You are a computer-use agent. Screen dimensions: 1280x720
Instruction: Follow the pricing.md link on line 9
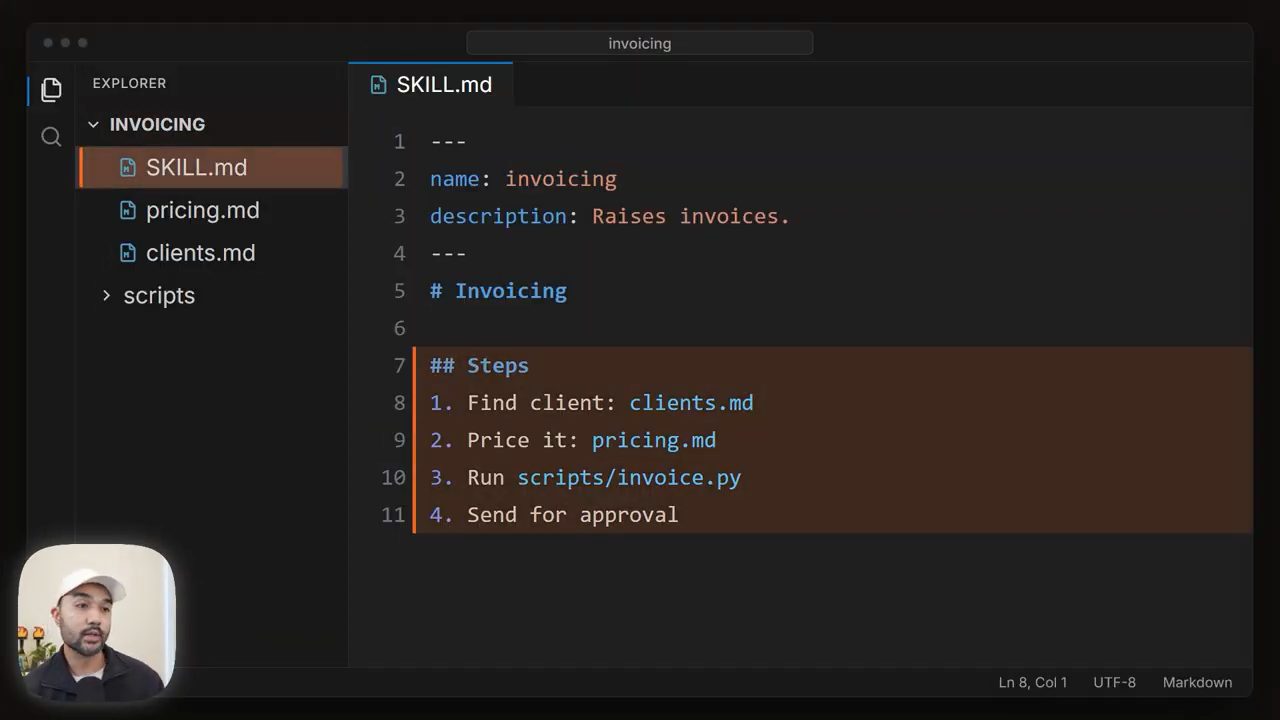click(x=654, y=440)
